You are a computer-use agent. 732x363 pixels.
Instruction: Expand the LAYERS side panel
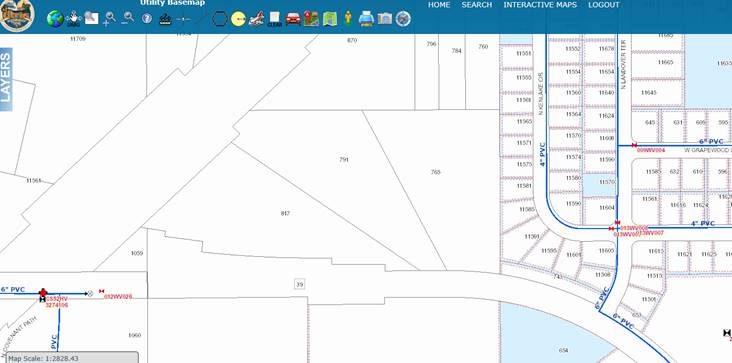(6, 79)
